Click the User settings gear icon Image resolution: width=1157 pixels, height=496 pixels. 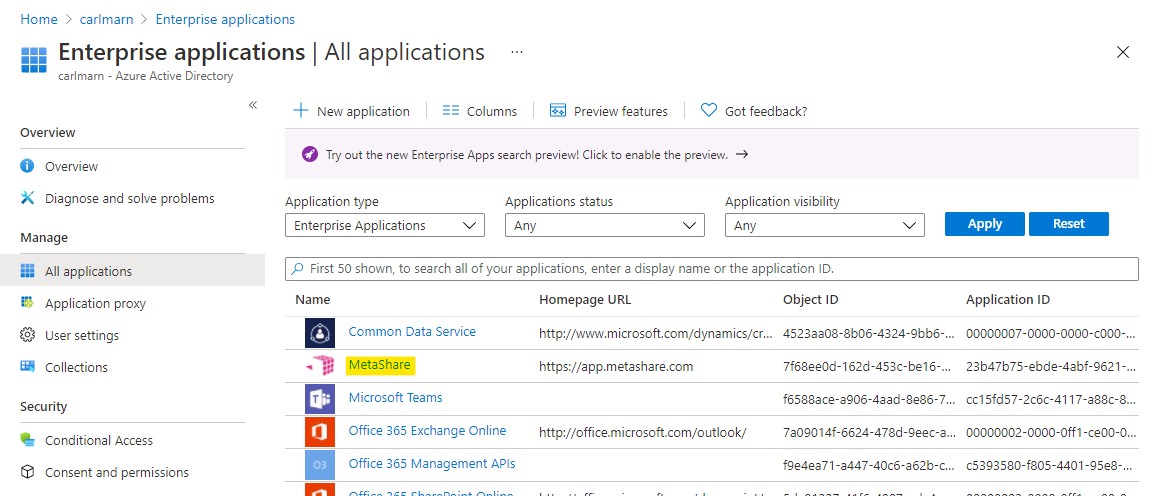[27, 335]
